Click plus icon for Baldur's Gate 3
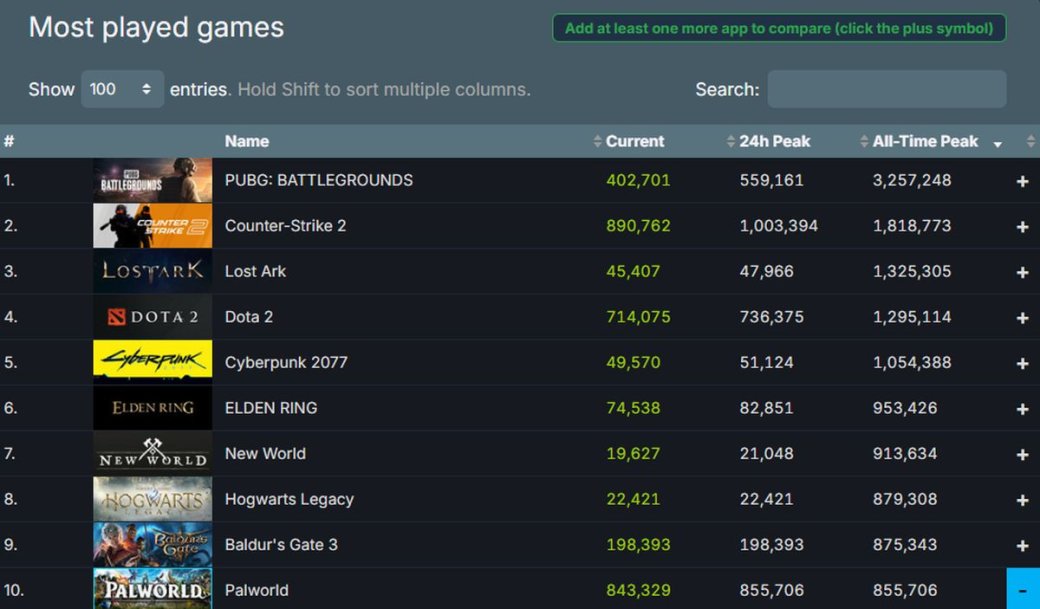This screenshot has width=1040, height=609. tap(1022, 545)
